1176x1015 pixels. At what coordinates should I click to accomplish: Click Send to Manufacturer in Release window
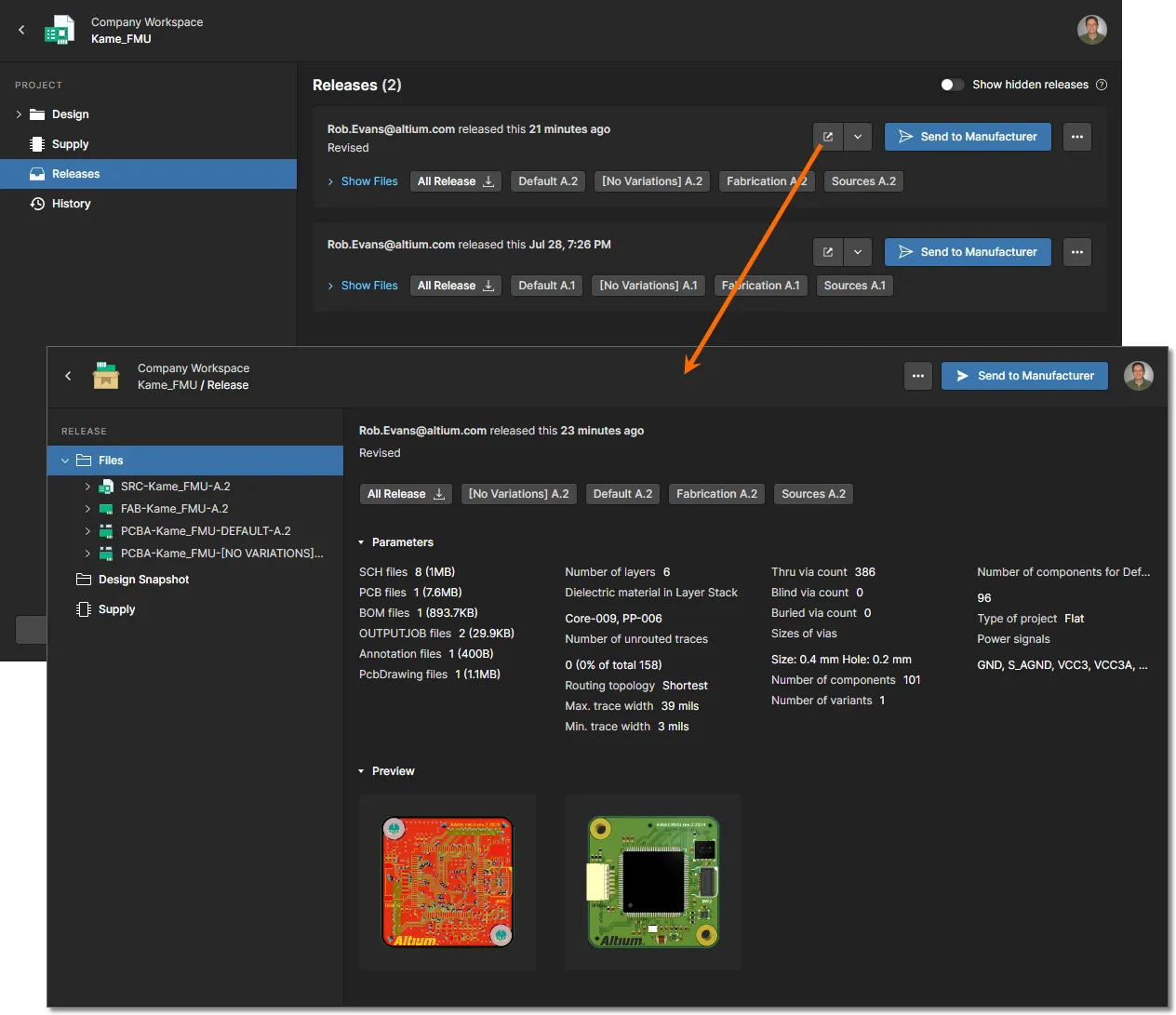[1024, 376]
